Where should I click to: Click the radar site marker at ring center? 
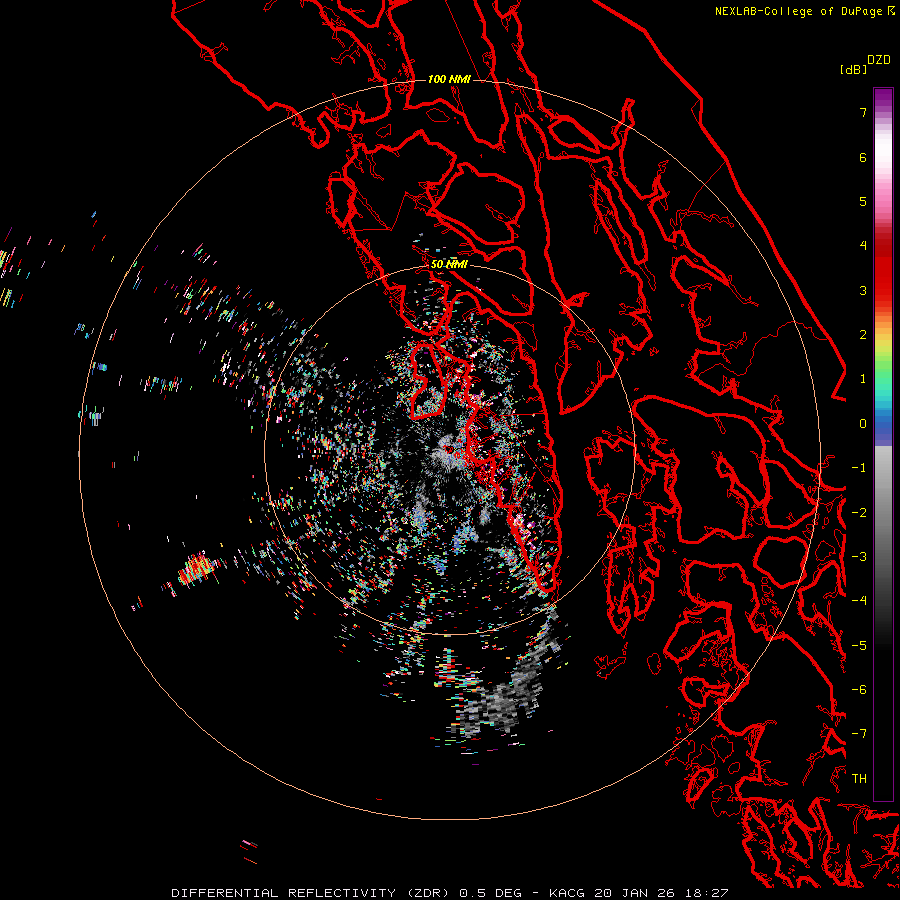(x=449, y=449)
